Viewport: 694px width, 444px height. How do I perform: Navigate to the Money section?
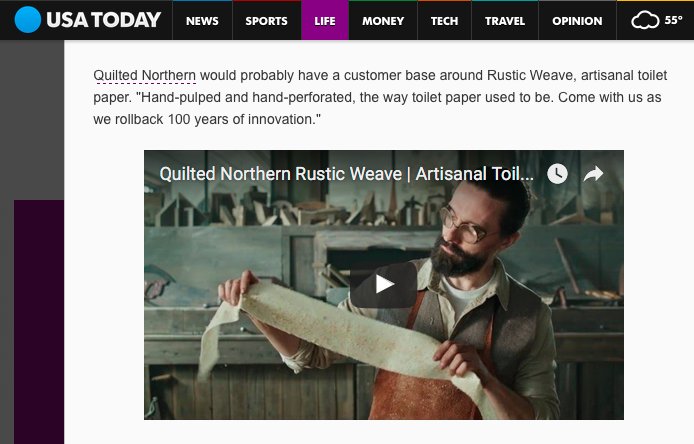pyautogui.click(x=383, y=21)
